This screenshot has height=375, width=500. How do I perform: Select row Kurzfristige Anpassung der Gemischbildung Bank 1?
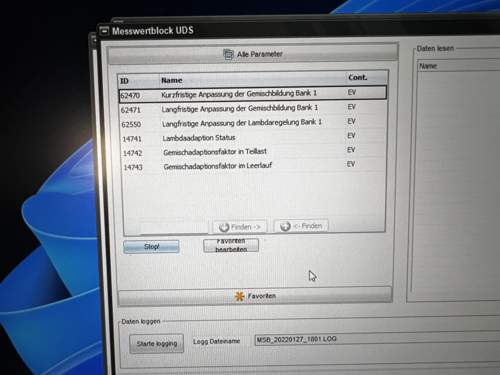[x=253, y=93]
